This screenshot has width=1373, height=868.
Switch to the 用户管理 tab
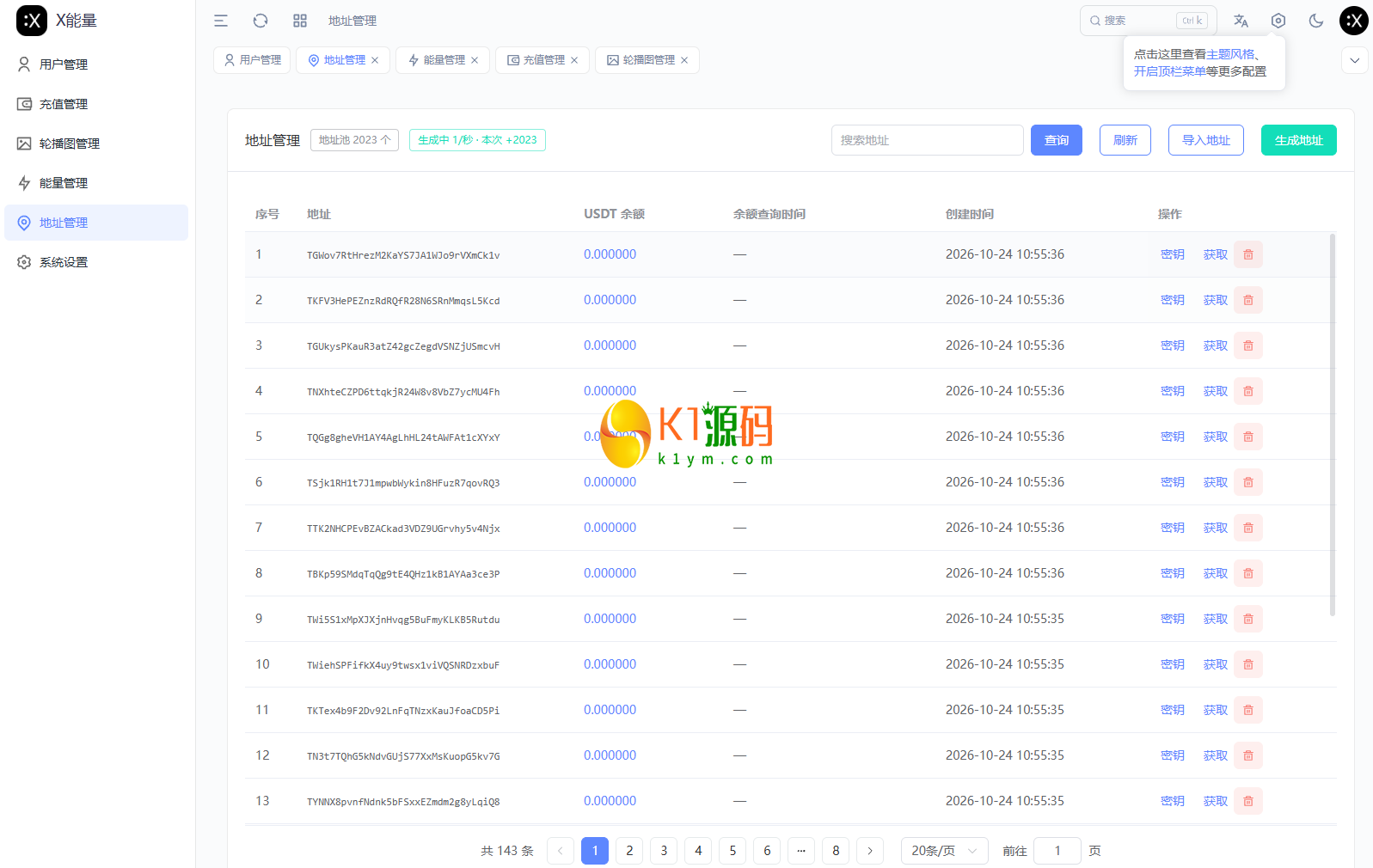(x=252, y=60)
